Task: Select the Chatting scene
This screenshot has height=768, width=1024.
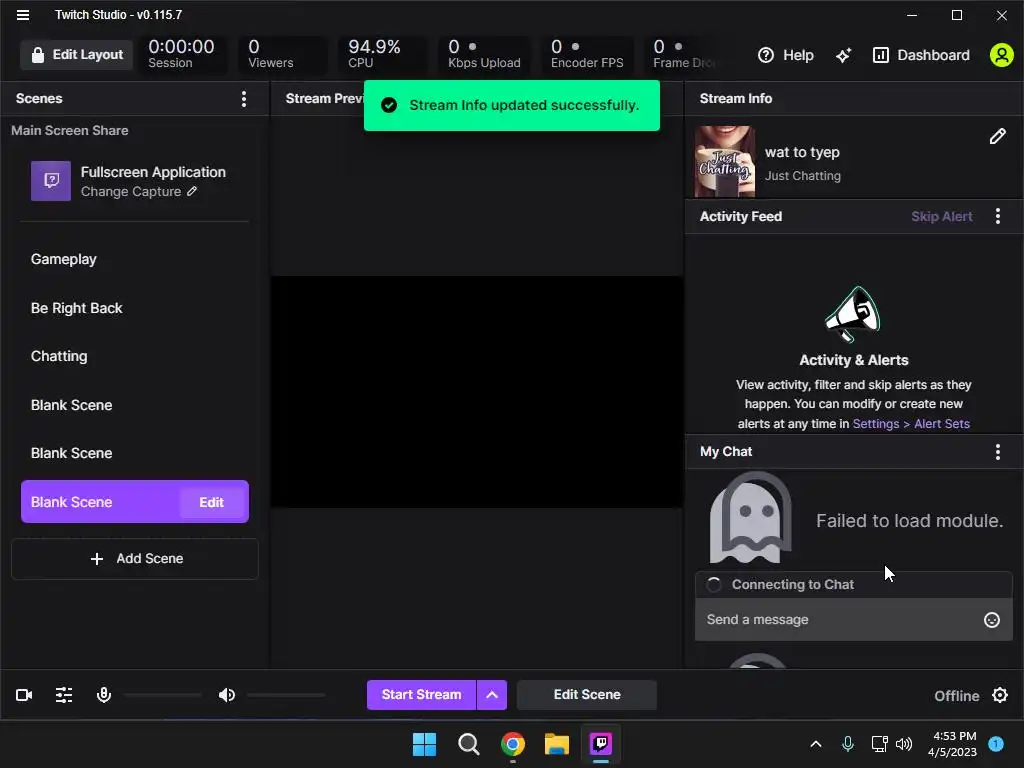Action: (x=135, y=357)
